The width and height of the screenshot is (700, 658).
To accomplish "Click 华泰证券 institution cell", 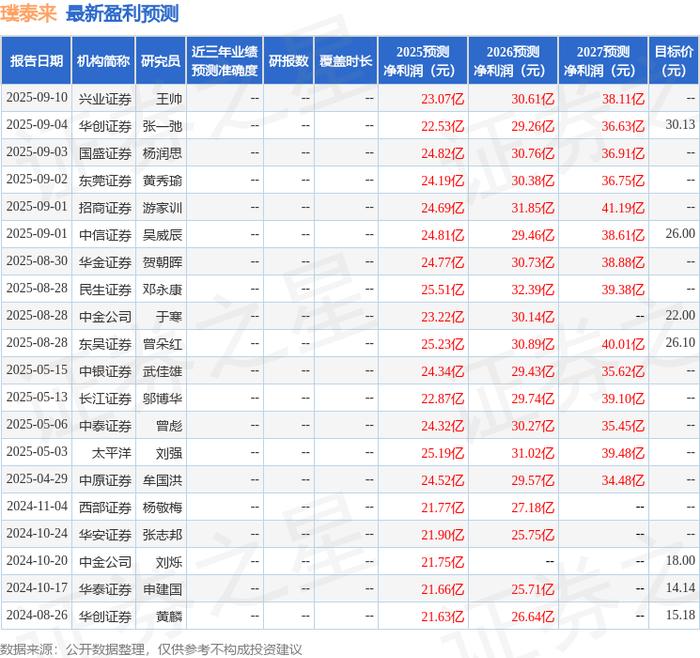I will pos(105,589).
